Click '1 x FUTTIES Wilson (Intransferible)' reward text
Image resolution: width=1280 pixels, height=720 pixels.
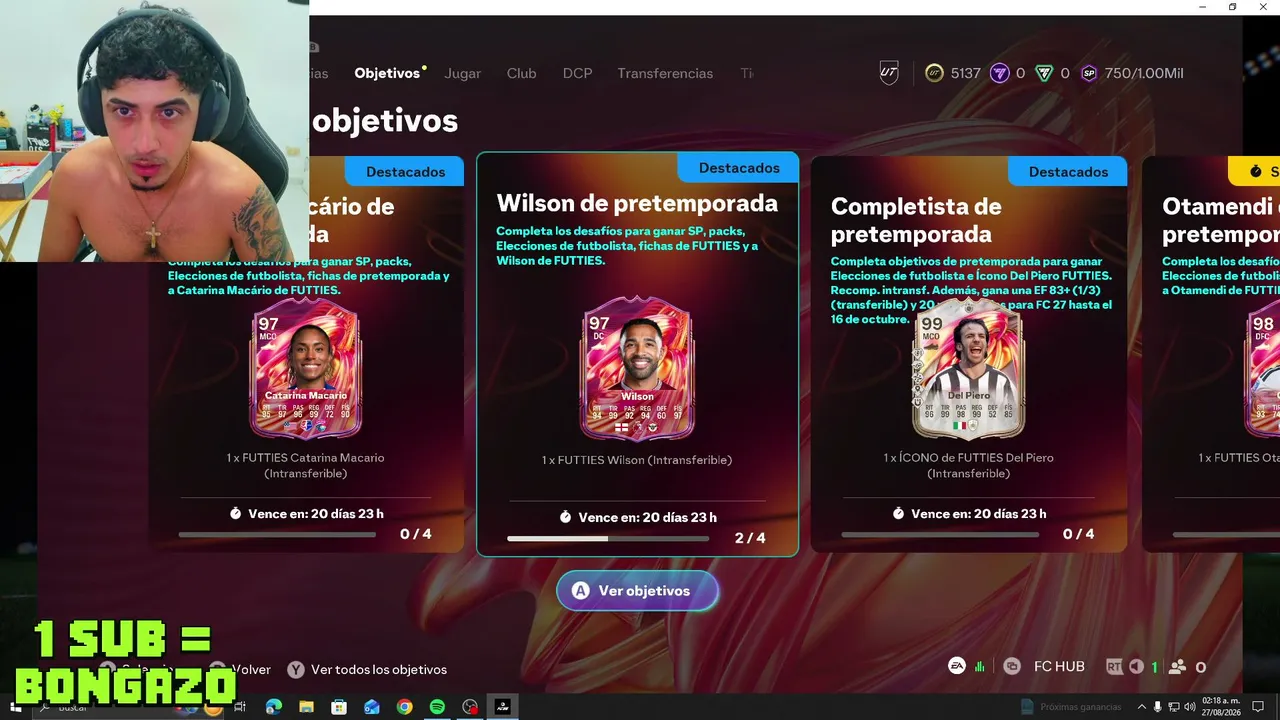pyautogui.click(x=637, y=460)
